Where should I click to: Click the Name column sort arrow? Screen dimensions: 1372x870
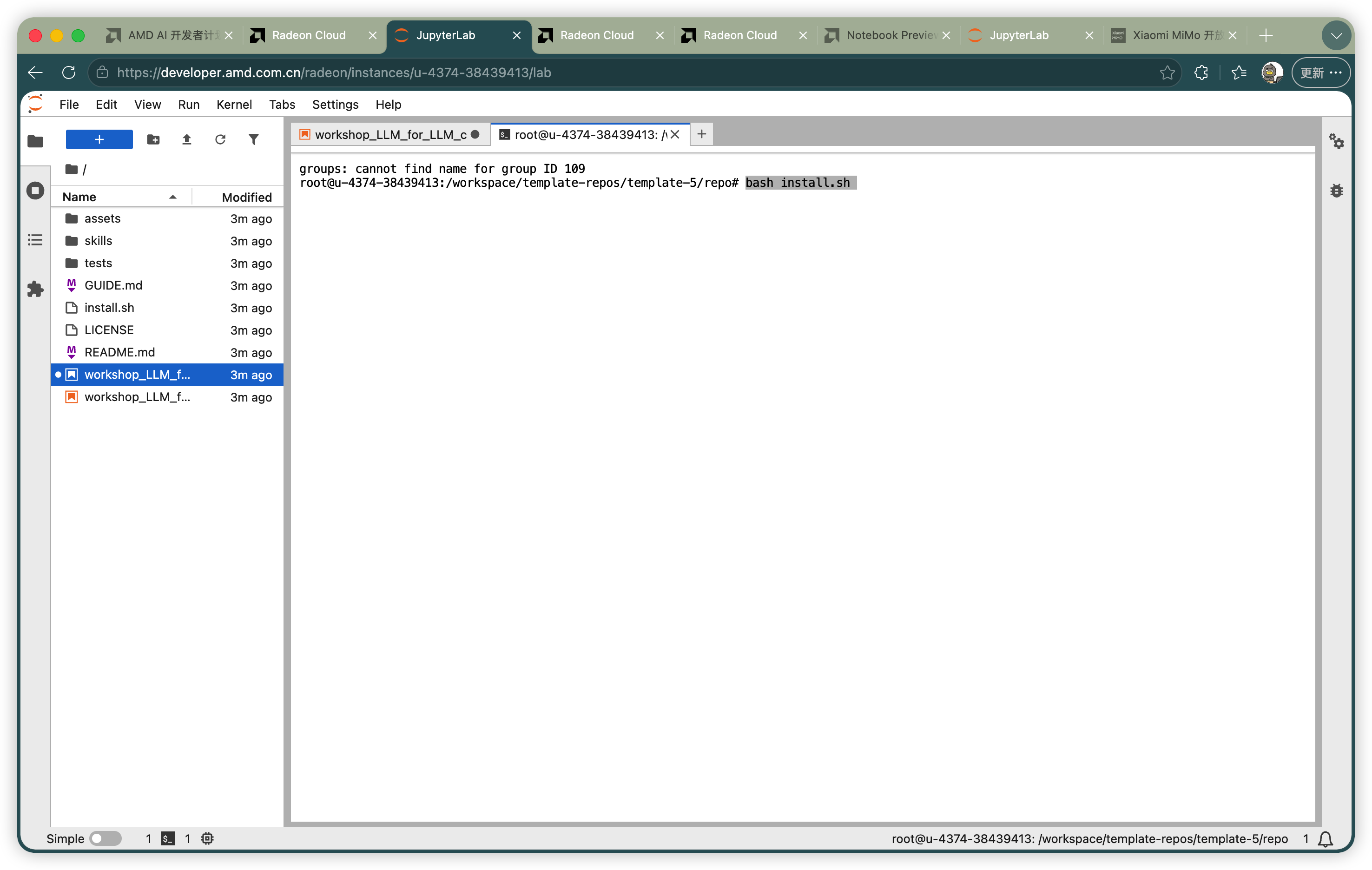[172, 197]
